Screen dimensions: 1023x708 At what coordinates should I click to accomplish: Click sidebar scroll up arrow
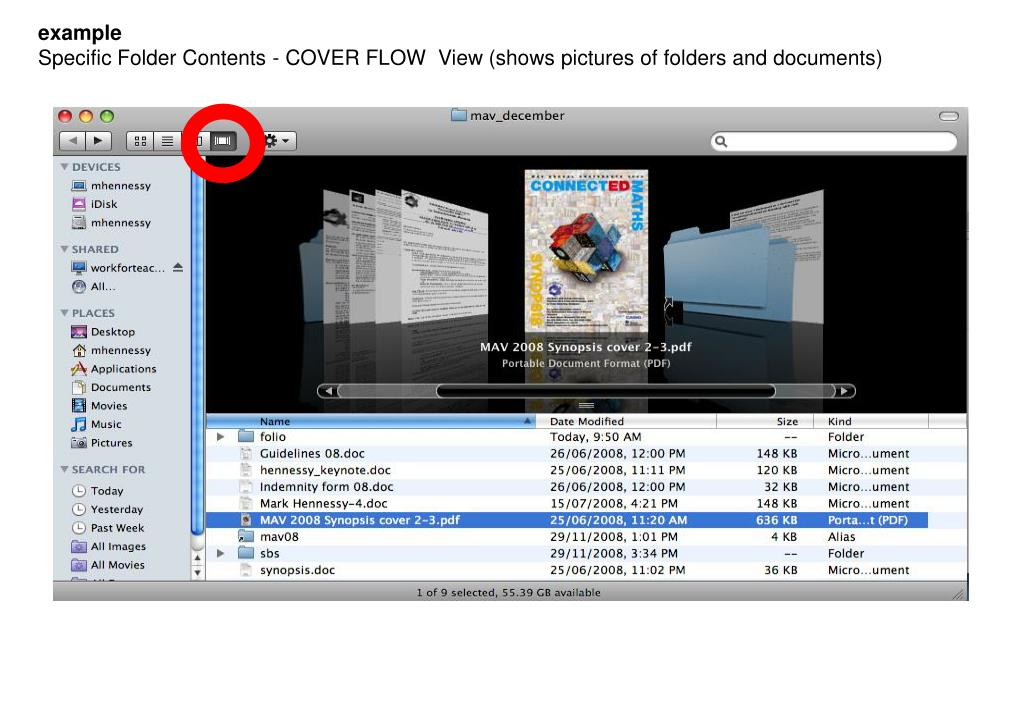click(x=198, y=559)
